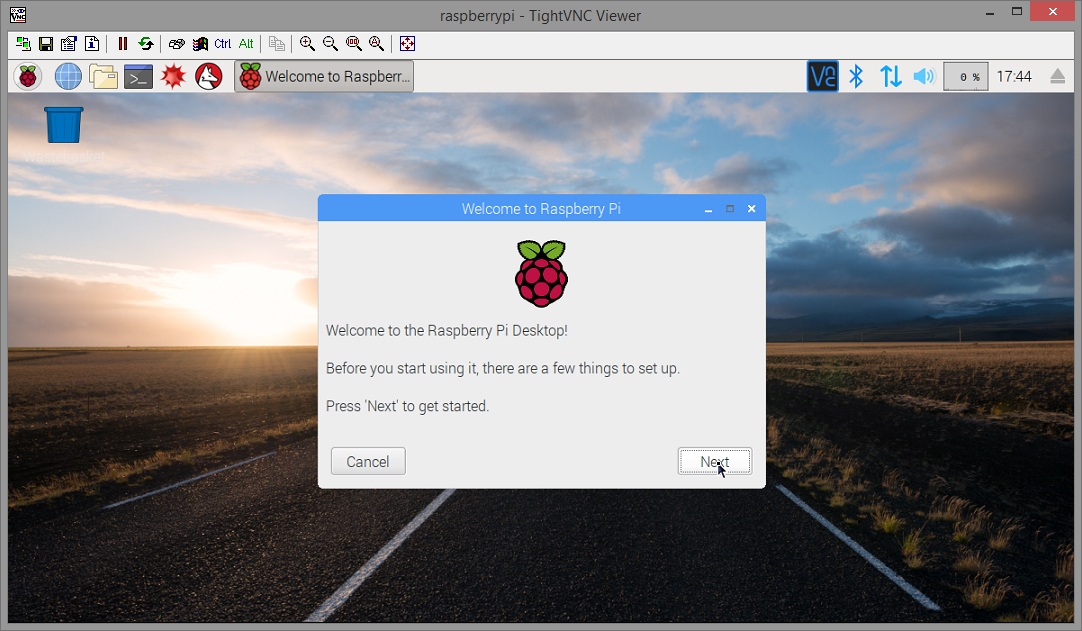1082x631 pixels.
Task: Click Next in welcome dialog
Action: (715, 461)
